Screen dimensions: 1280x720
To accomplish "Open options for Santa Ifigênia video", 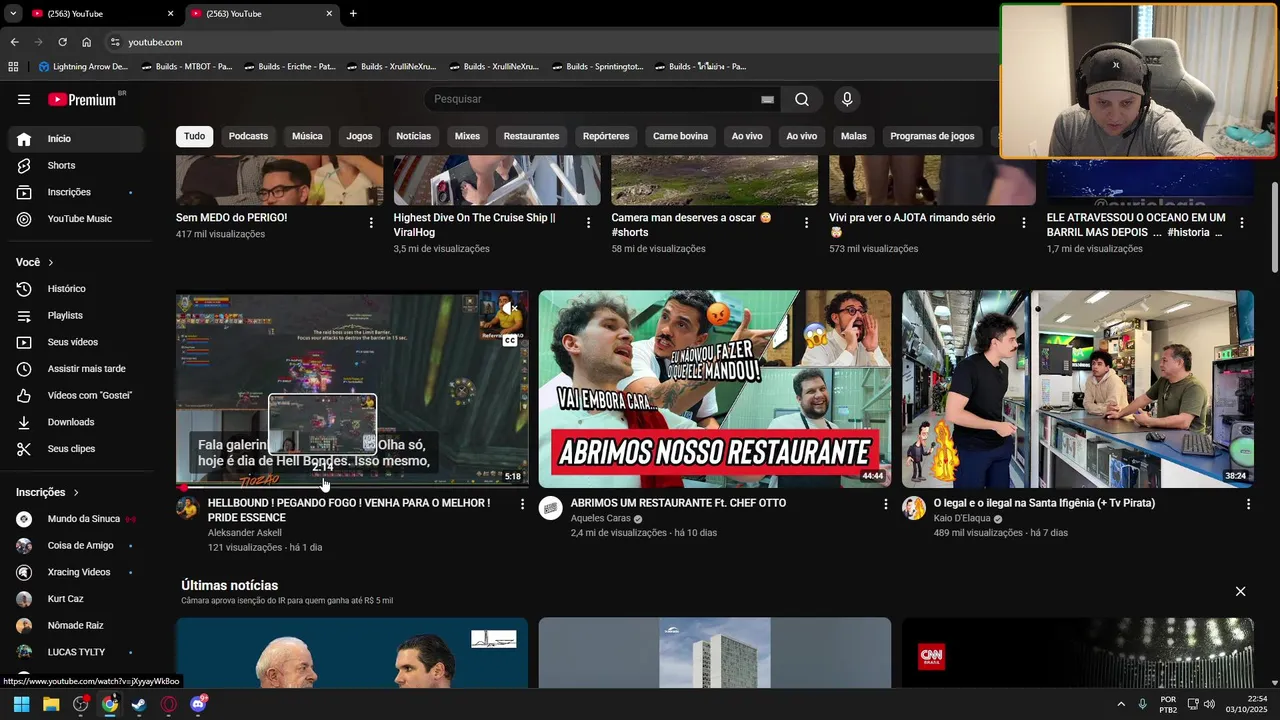I will click(1248, 504).
